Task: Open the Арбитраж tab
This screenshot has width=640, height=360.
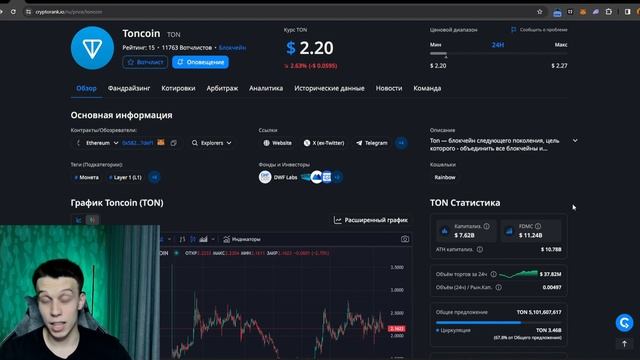Action: 222,88
